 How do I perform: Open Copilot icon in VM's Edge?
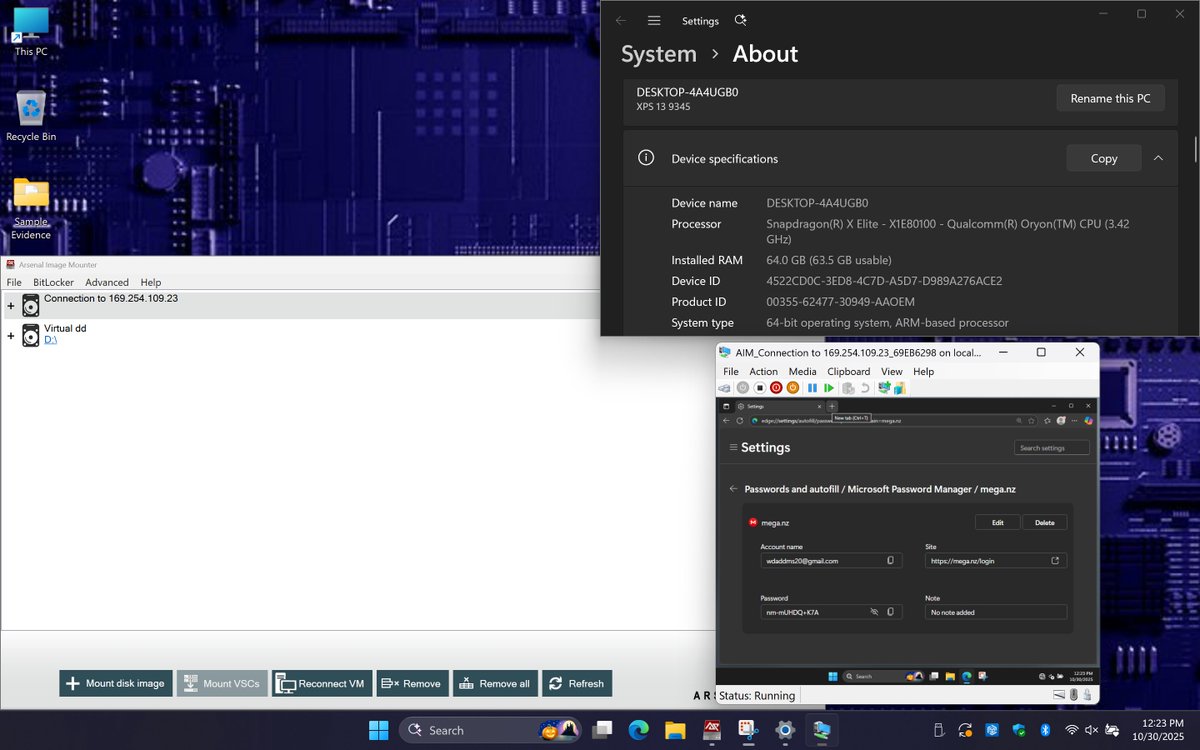(x=1088, y=421)
